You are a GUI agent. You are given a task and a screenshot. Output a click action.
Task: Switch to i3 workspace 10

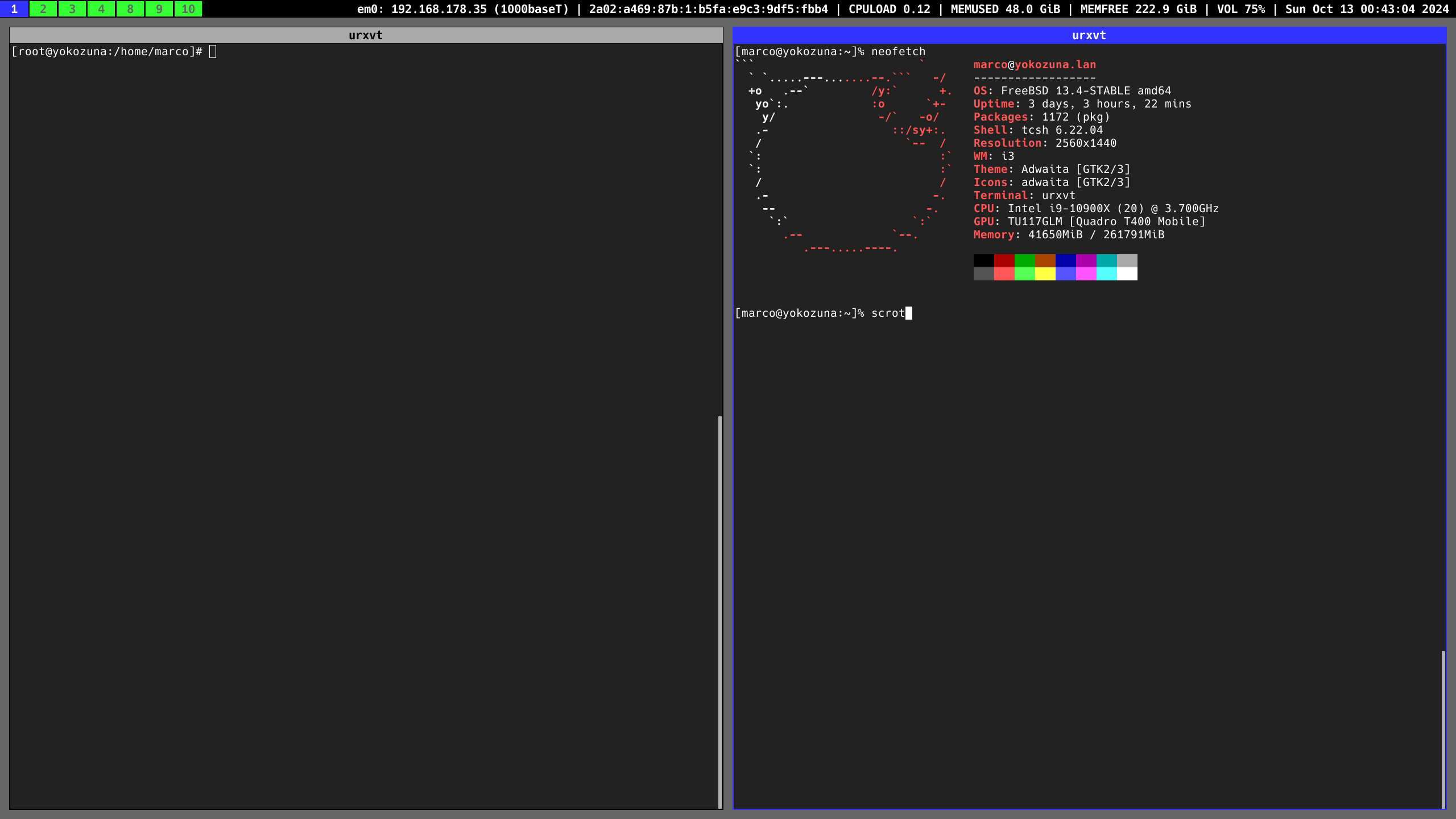188,9
